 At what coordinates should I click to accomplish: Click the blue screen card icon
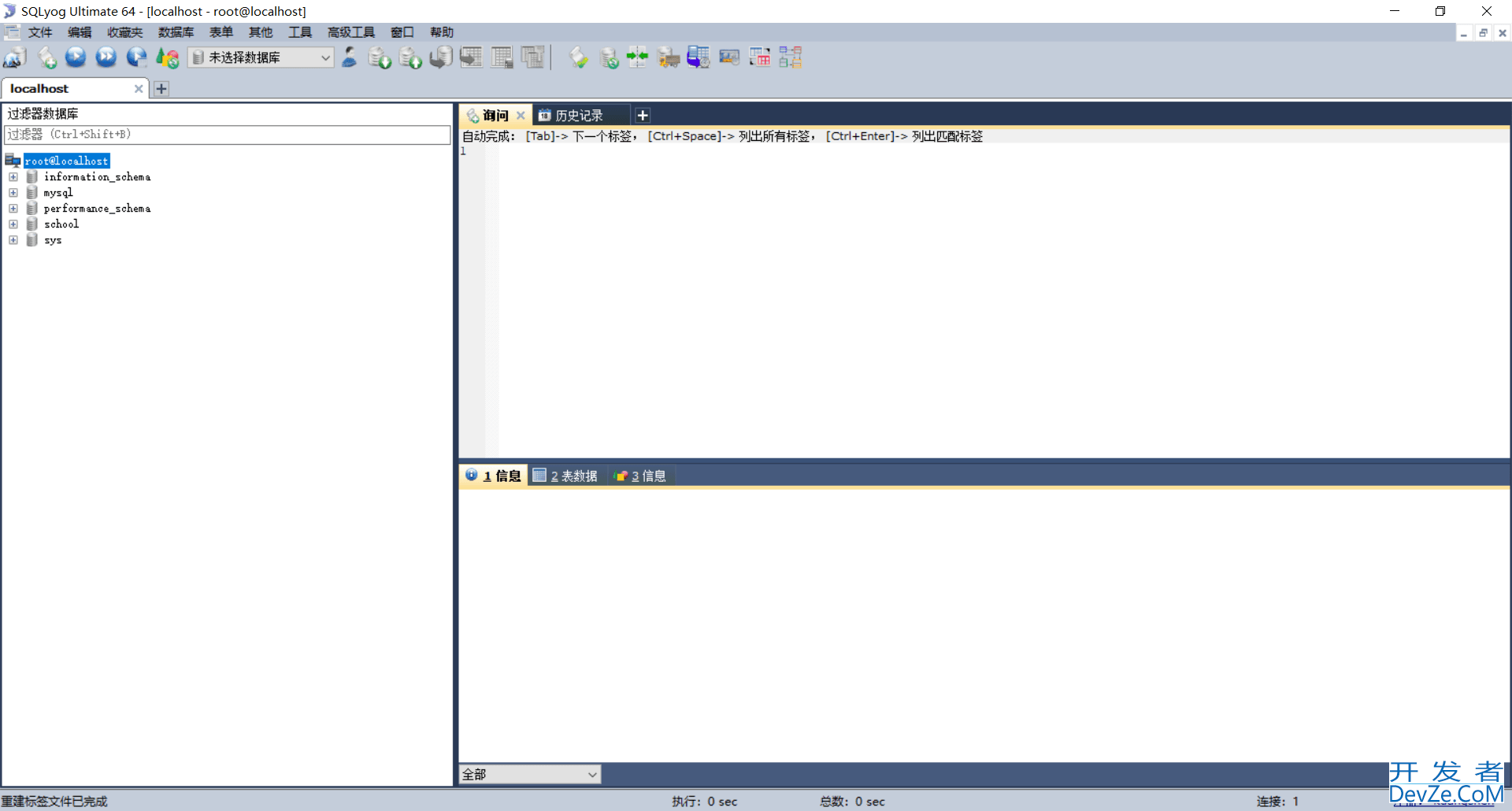729,57
